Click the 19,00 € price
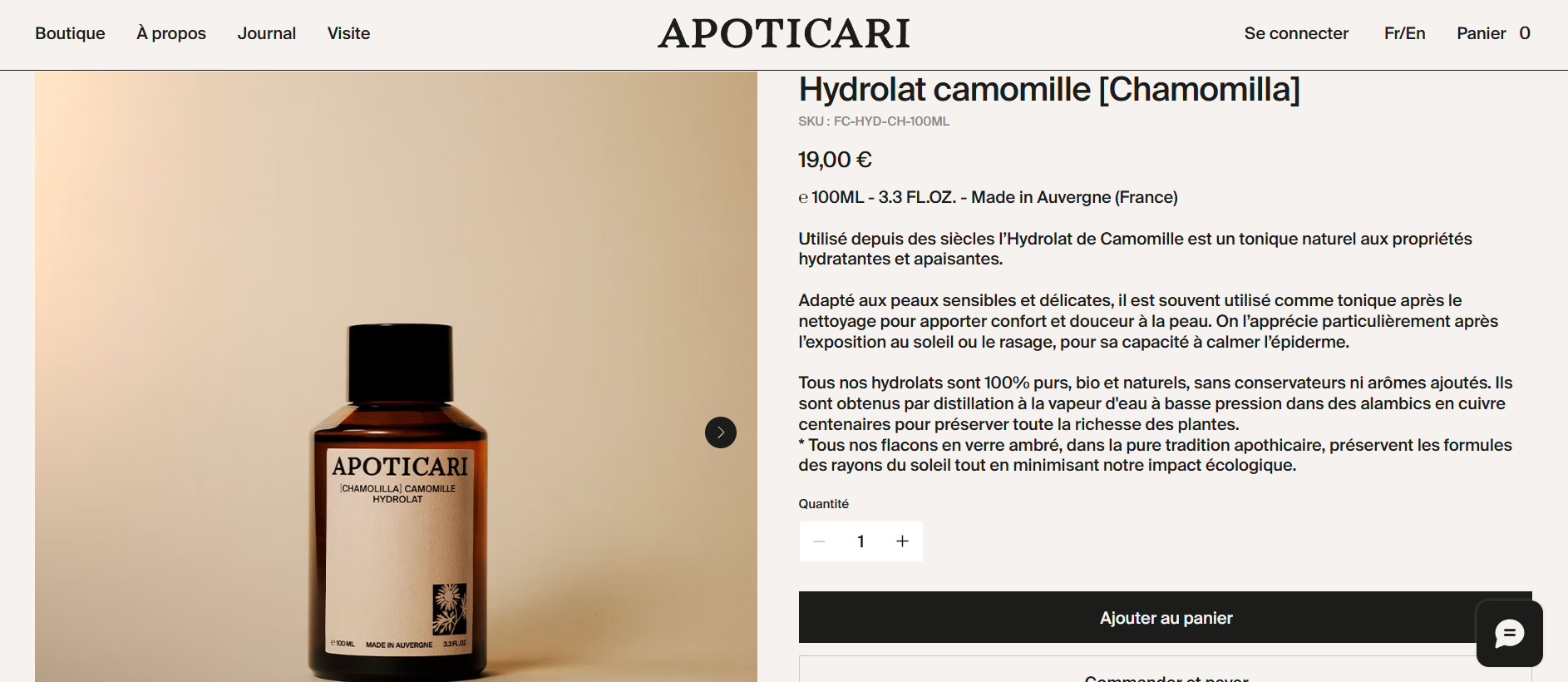This screenshot has width=1568, height=682. [836, 160]
